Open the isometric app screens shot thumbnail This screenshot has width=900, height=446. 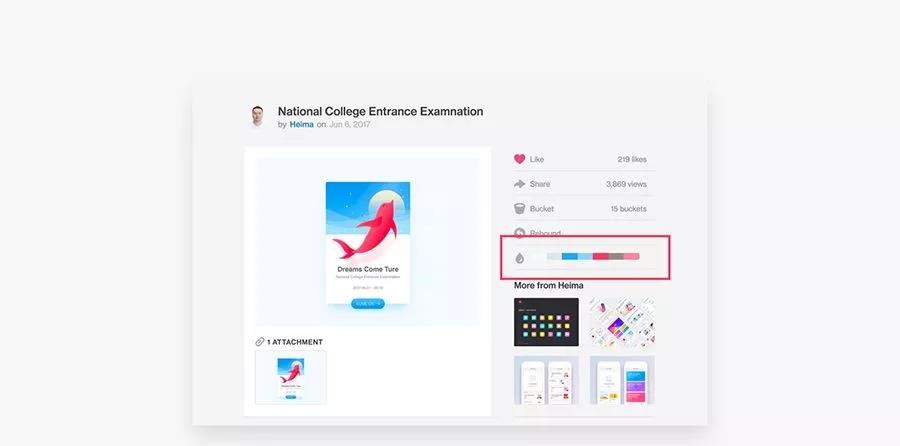(622, 322)
